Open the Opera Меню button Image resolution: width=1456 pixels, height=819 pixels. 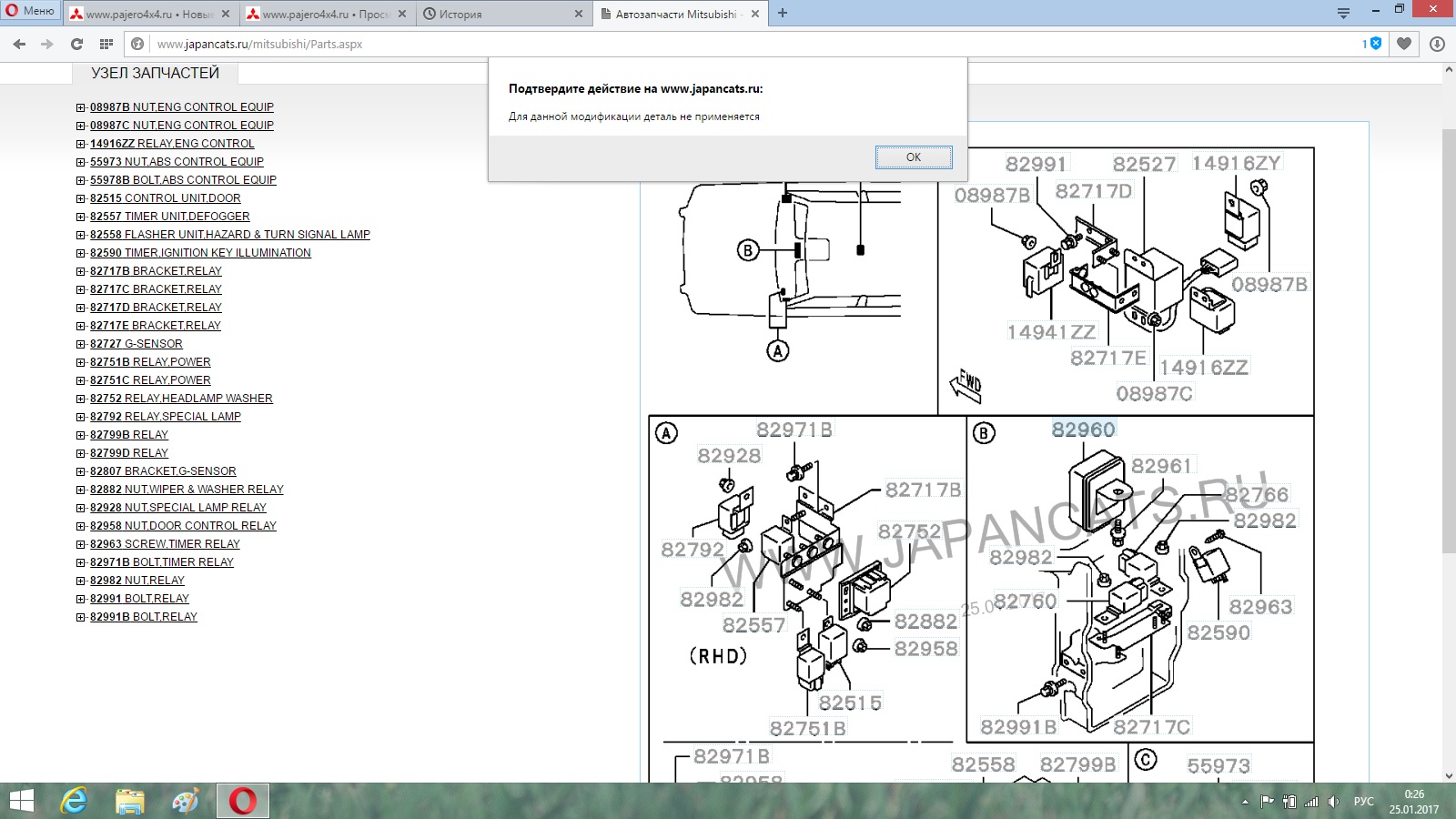pyautogui.click(x=30, y=11)
